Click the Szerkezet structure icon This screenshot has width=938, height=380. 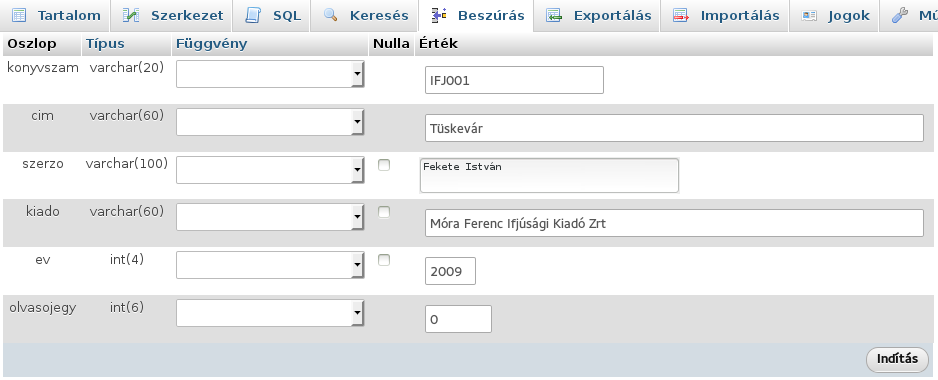[x=131, y=15]
